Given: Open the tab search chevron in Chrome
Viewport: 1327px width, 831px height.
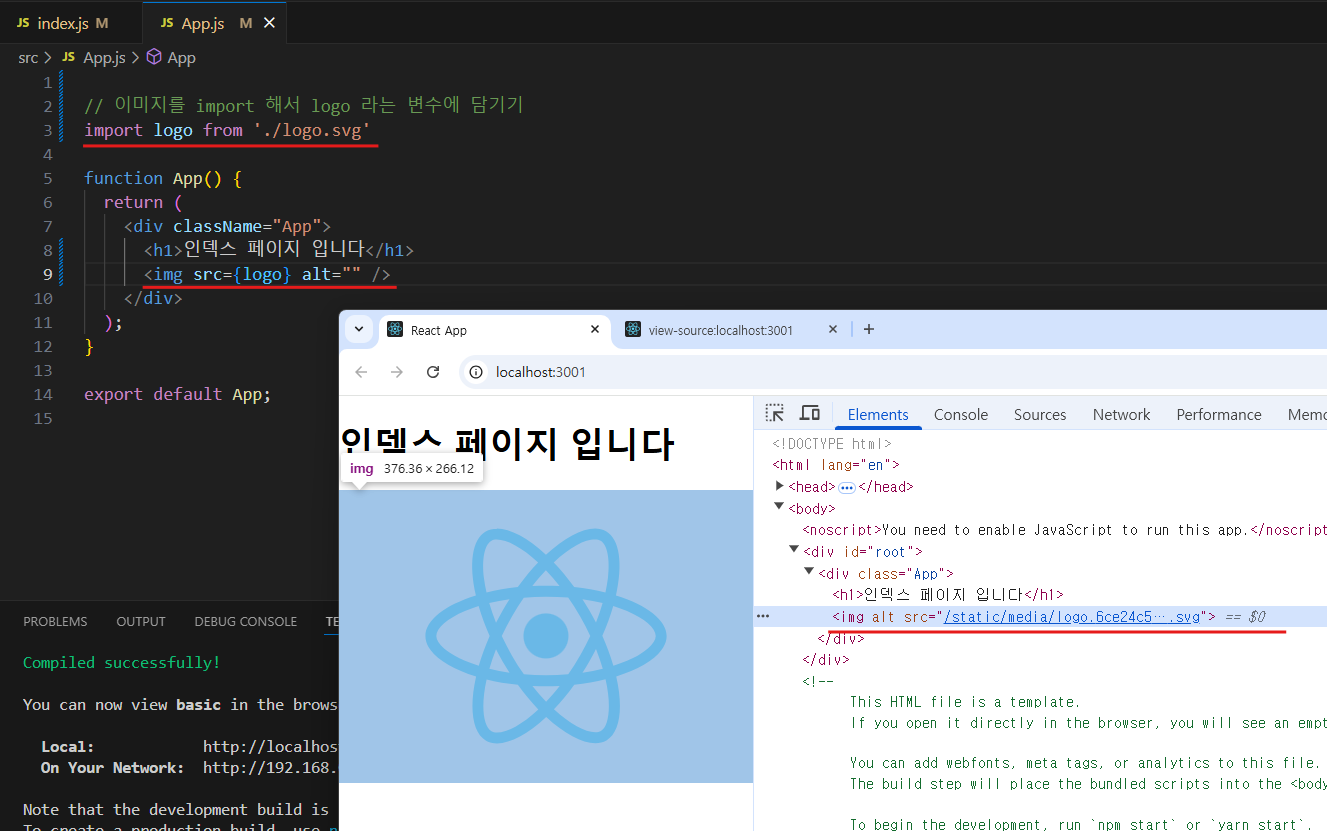Looking at the screenshot, I should coord(359,329).
